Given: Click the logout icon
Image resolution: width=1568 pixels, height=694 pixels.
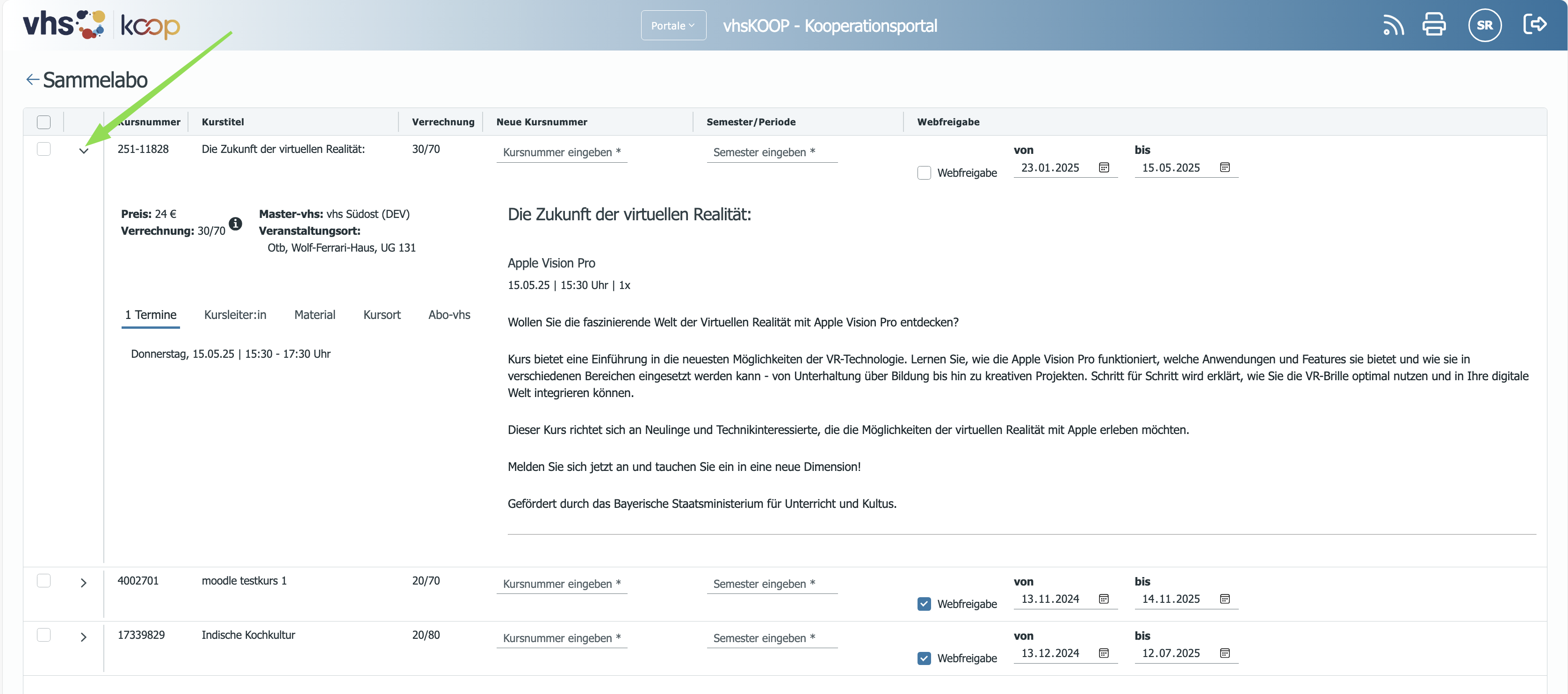Looking at the screenshot, I should pyautogui.click(x=1534, y=24).
